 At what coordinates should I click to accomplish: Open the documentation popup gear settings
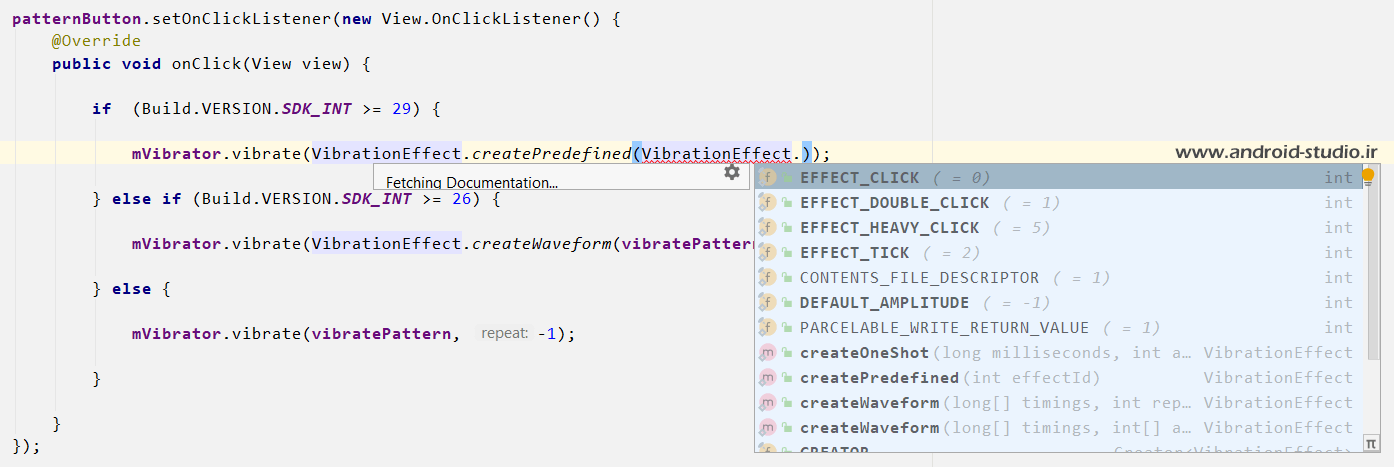[732, 173]
